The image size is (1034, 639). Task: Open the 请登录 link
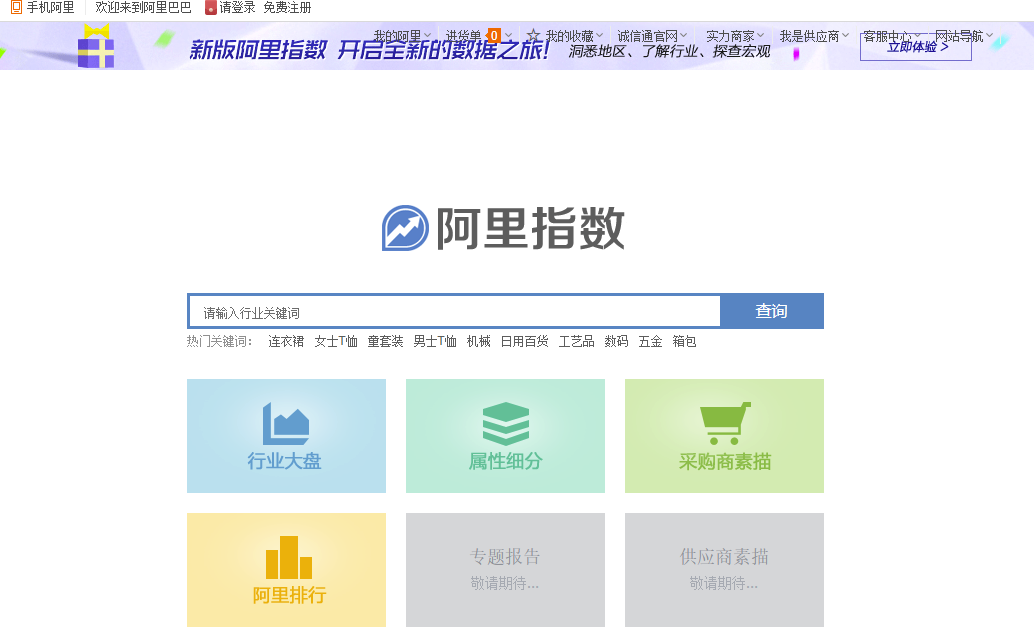[237, 8]
